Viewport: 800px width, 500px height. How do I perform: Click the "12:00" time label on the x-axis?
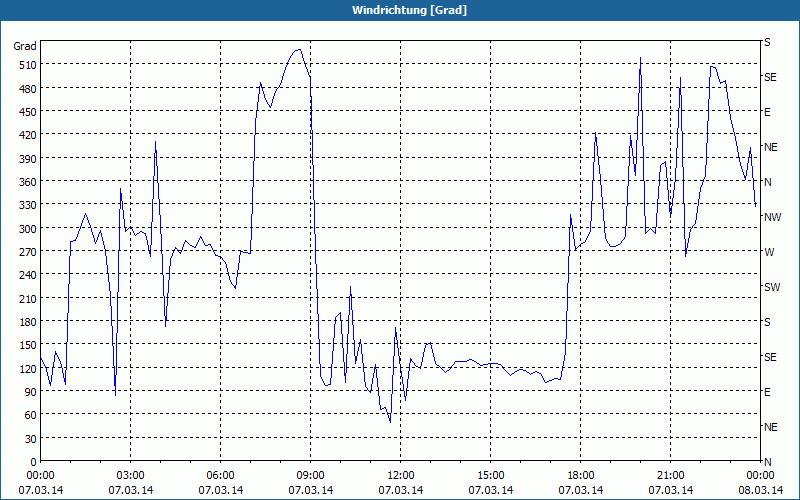point(401,476)
